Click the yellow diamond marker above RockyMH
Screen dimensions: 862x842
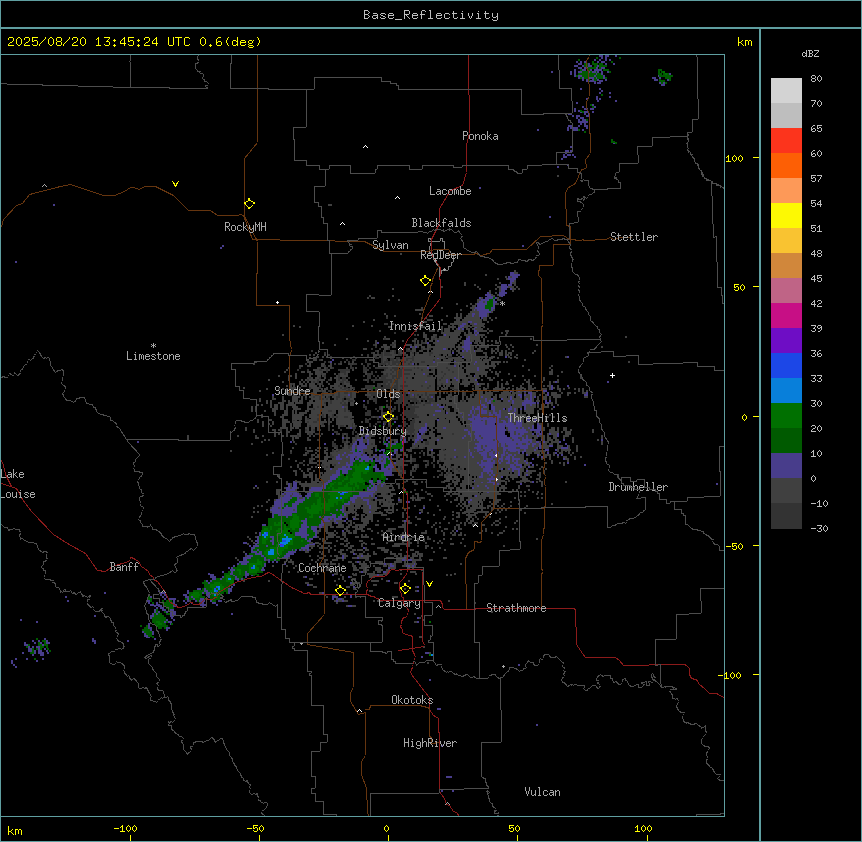point(249,204)
